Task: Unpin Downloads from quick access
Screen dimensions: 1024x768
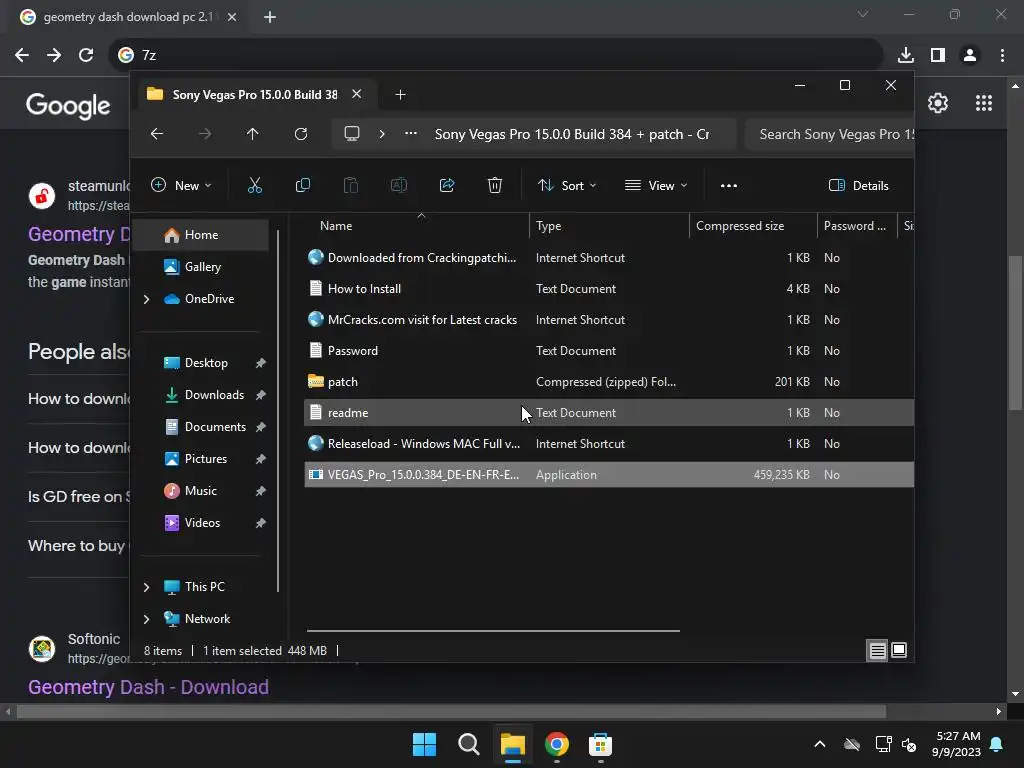Action: (x=261, y=395)
